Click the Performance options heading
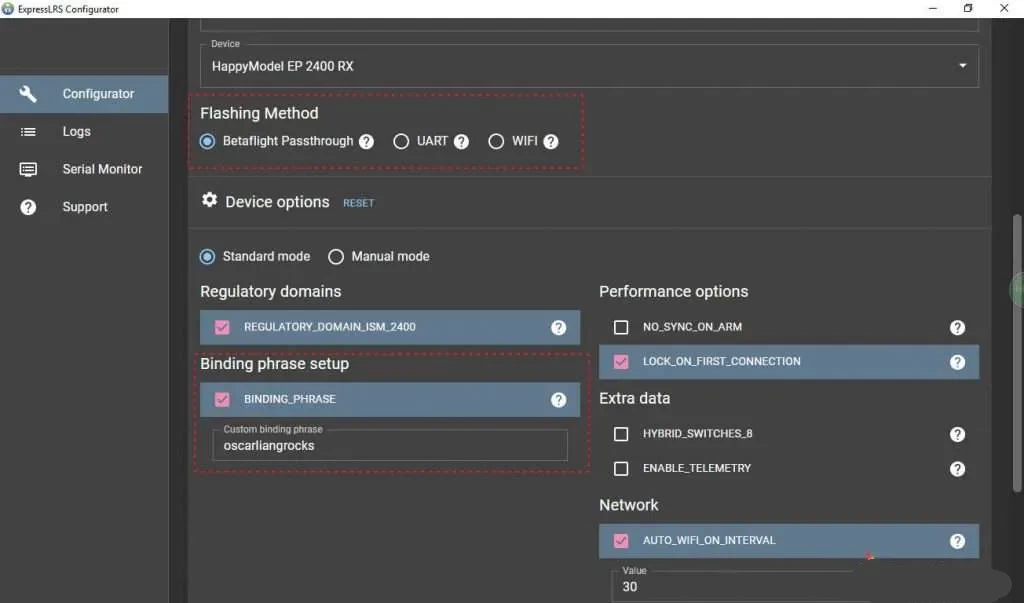Viewport: 1024px width, 603px height. click(x=673, y=291)
